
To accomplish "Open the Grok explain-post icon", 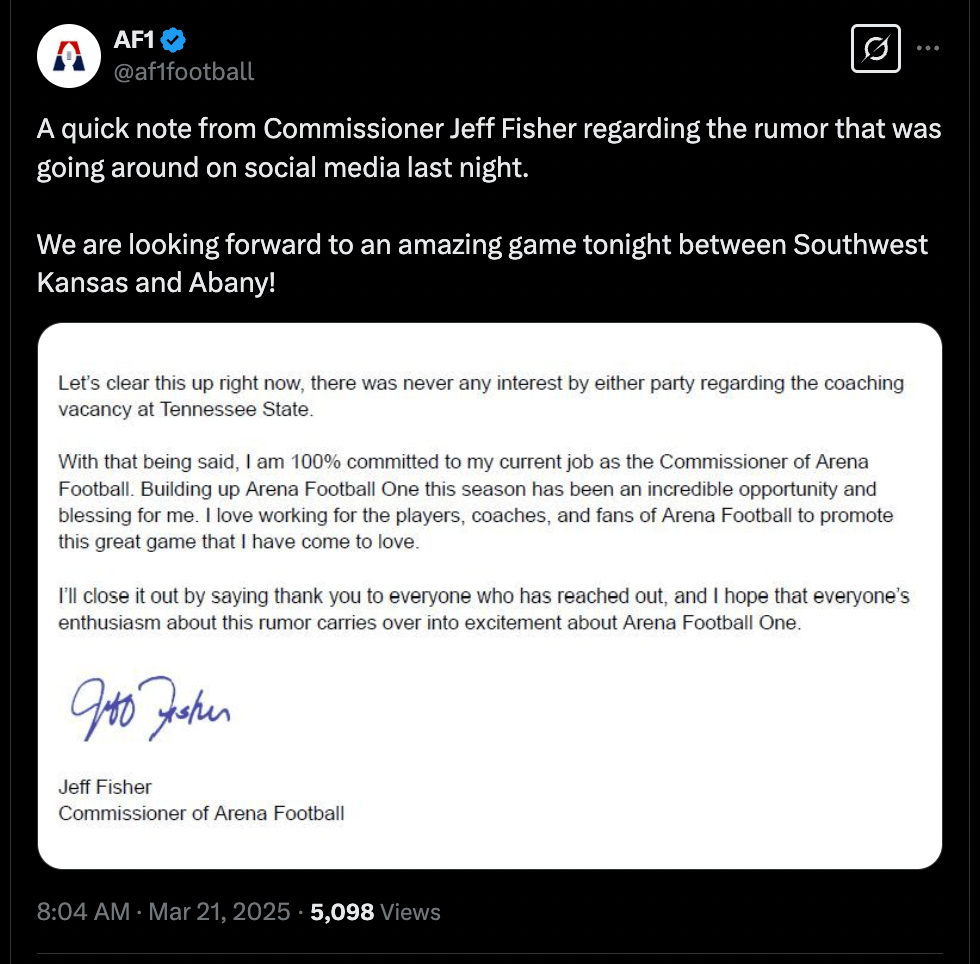I will pos(876,48).
